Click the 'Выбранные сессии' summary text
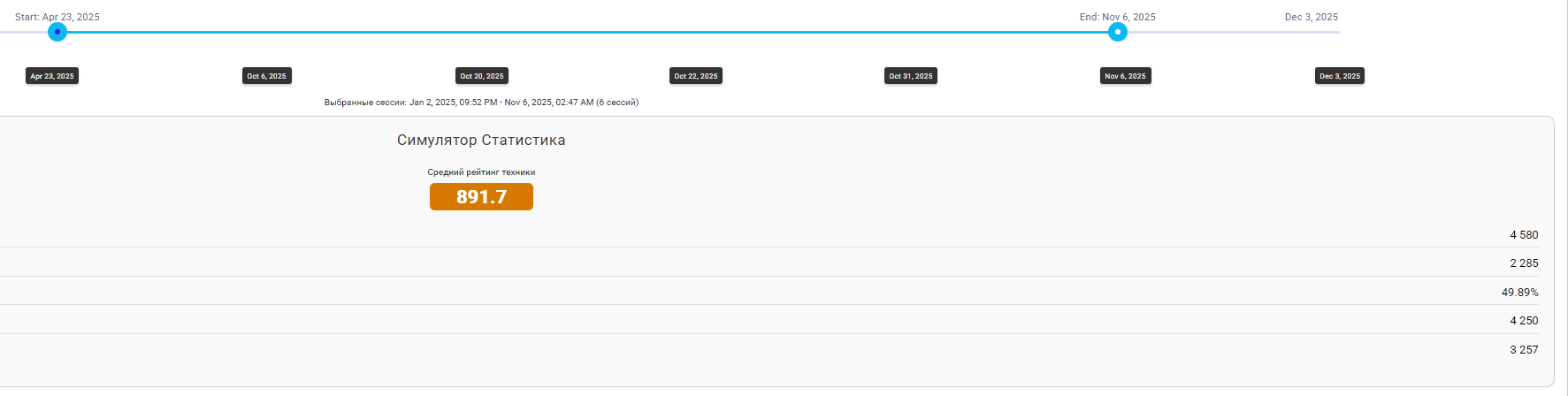The image size is (1568, 396). [x=481, y=103]
